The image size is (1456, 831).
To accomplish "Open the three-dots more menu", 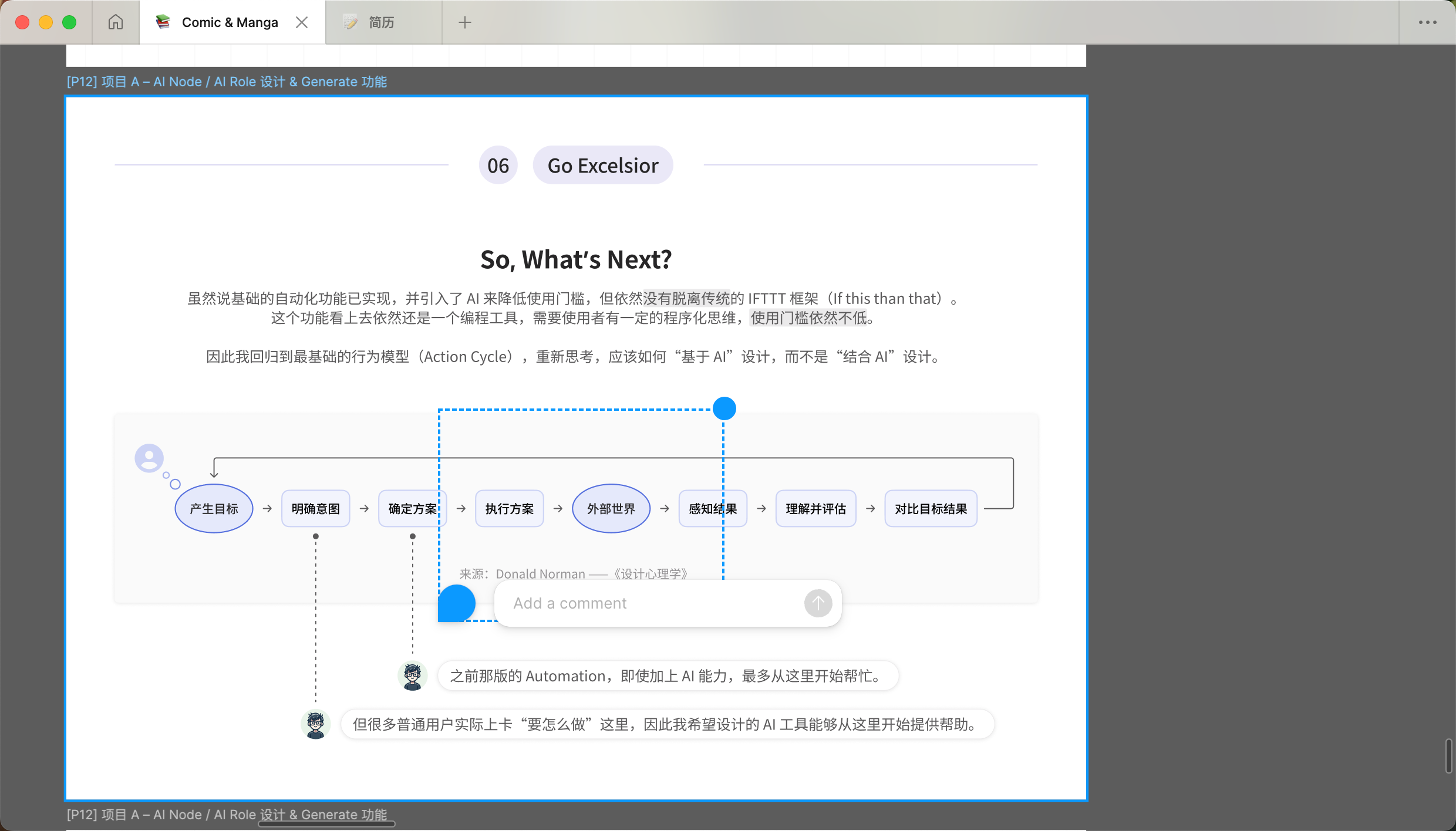I will 1428,22.
